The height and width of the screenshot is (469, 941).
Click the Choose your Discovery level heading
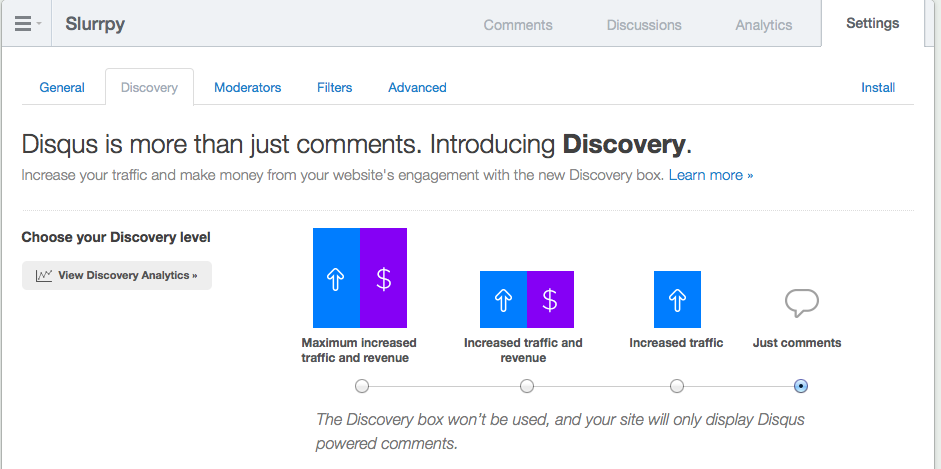click(116, 237)
